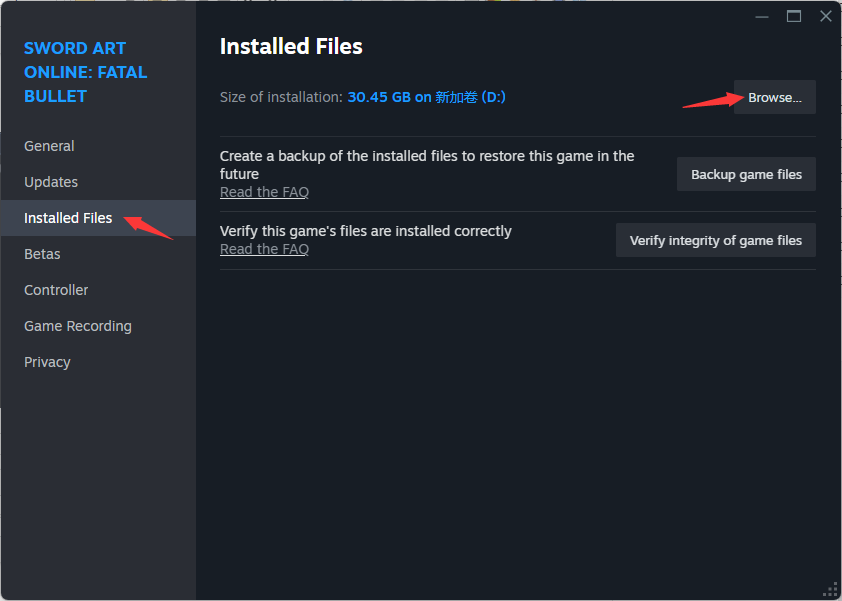Click the resize grip in the corner
Viewport: 842px width, 601px height.
pos(831,590)
